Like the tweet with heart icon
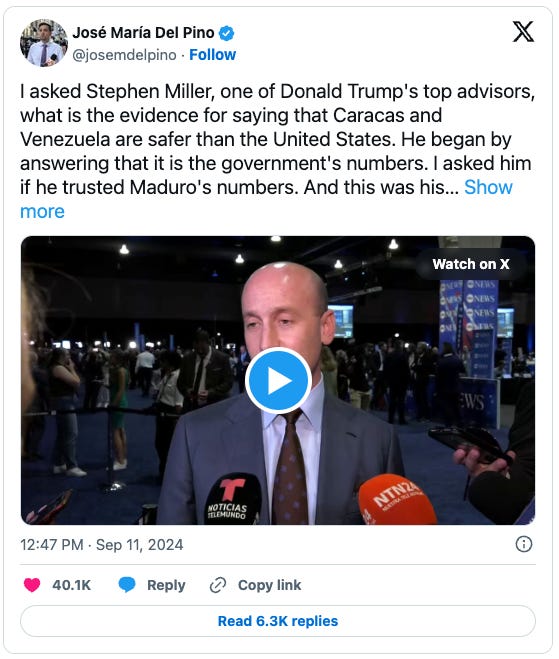 [x=32, y=585]
